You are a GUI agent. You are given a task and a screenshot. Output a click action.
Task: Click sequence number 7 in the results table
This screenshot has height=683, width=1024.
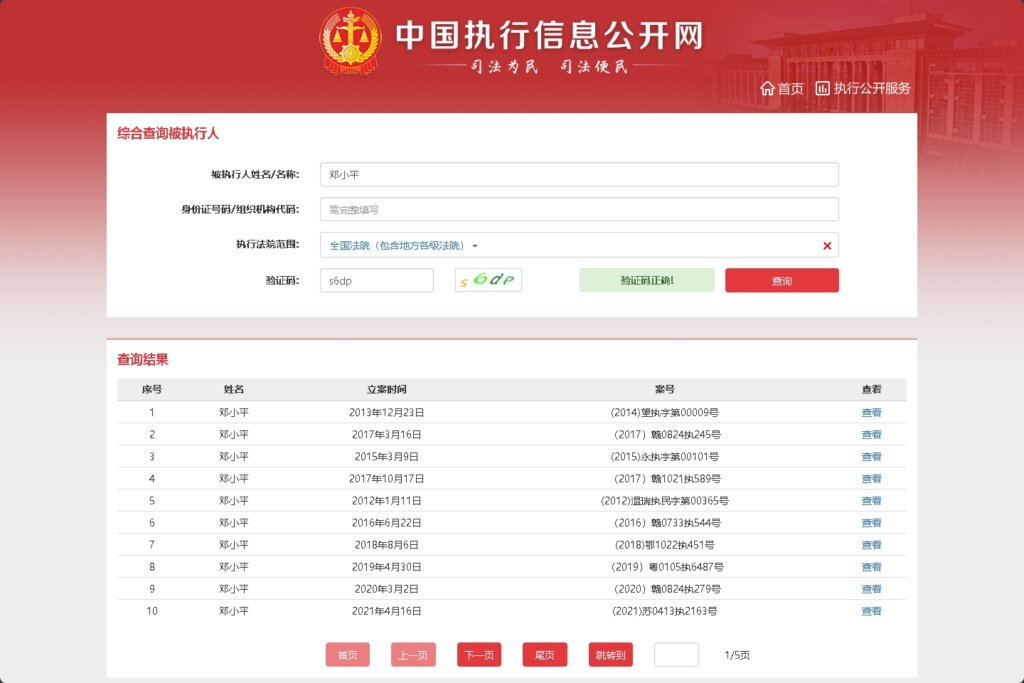[152, 545]
